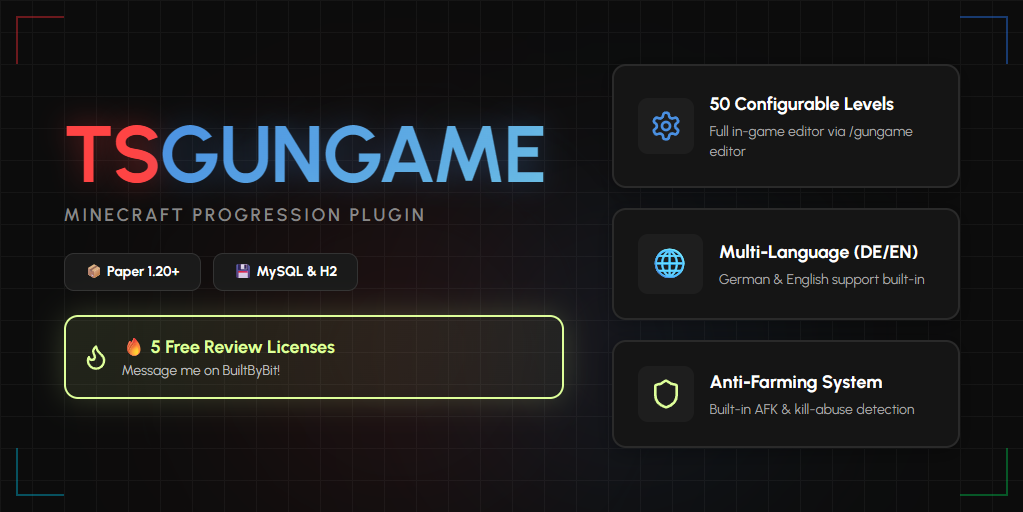1023x512 pixels.
Task: Click "Built-in AFK & kill-abuse detection" text
Action: [812, 410]
